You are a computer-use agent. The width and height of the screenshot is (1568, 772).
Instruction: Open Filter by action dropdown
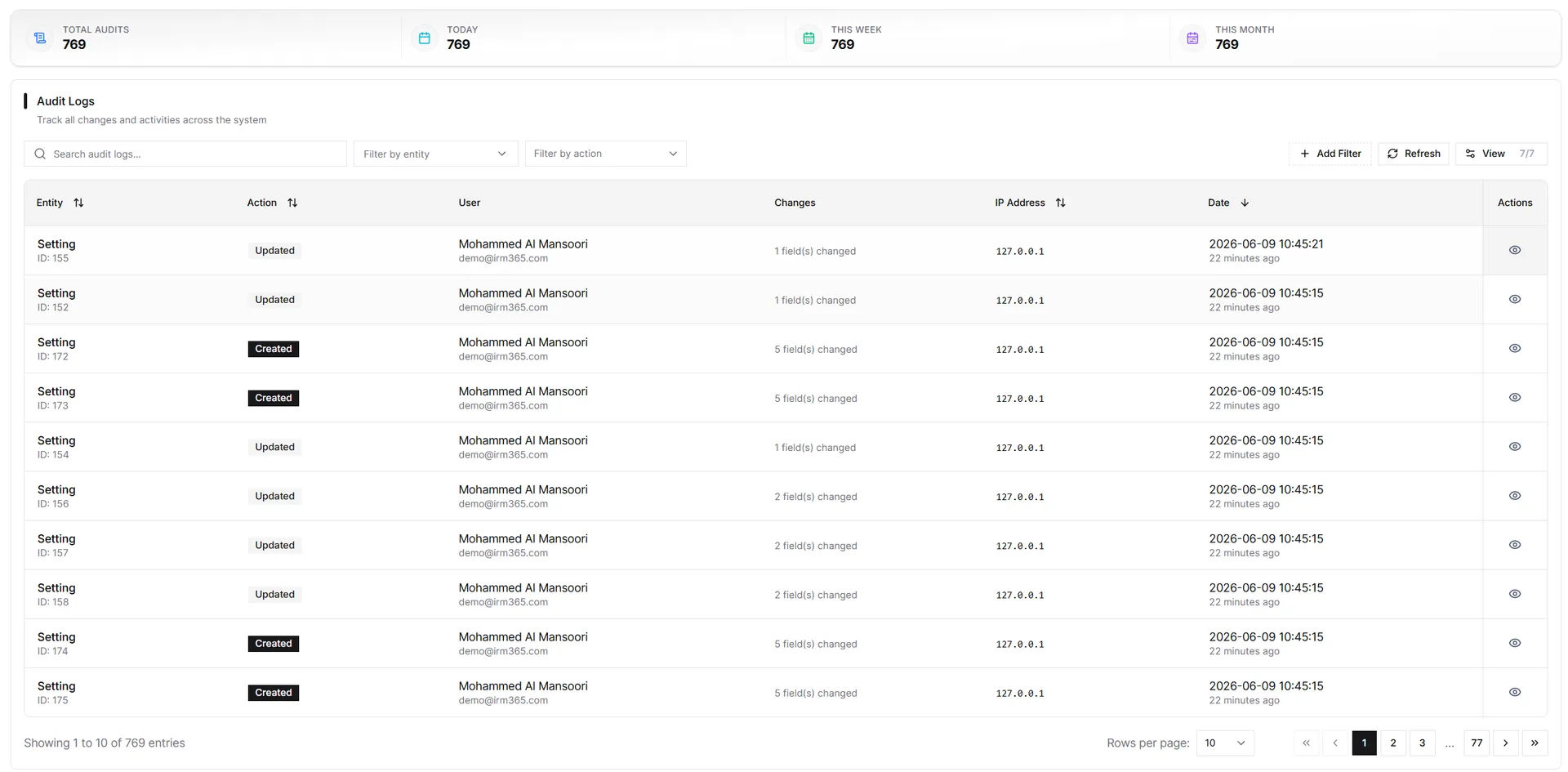pos(605,154)
